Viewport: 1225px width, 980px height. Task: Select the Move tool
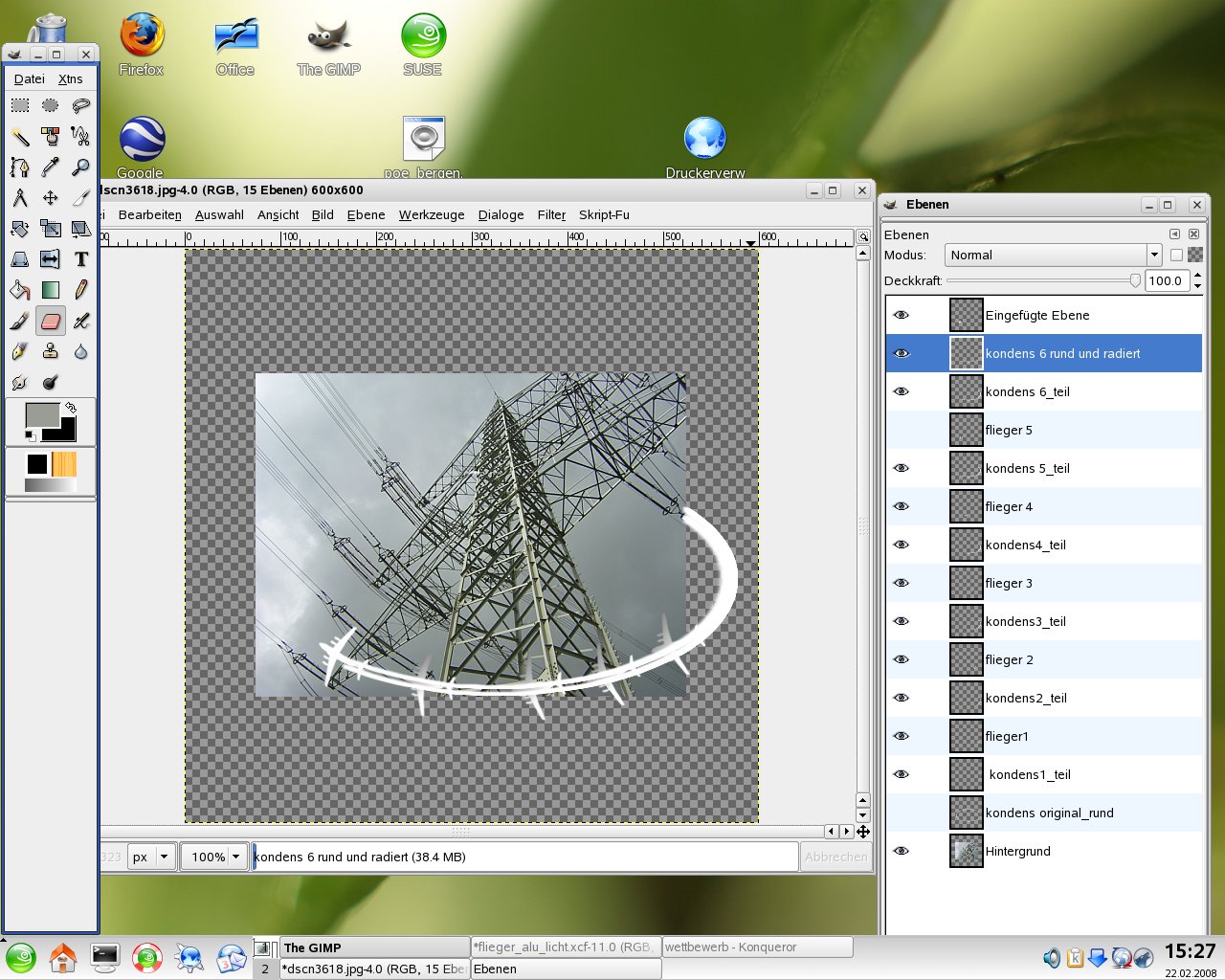(x=51, y=197)
